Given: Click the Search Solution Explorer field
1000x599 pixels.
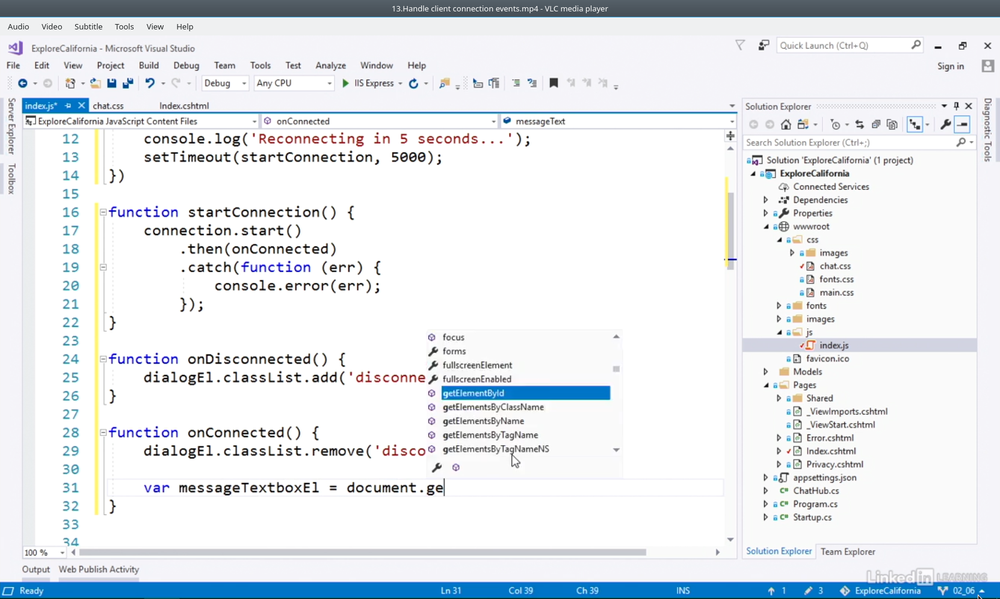Looking at the screenshot, I should pos(848,143).
